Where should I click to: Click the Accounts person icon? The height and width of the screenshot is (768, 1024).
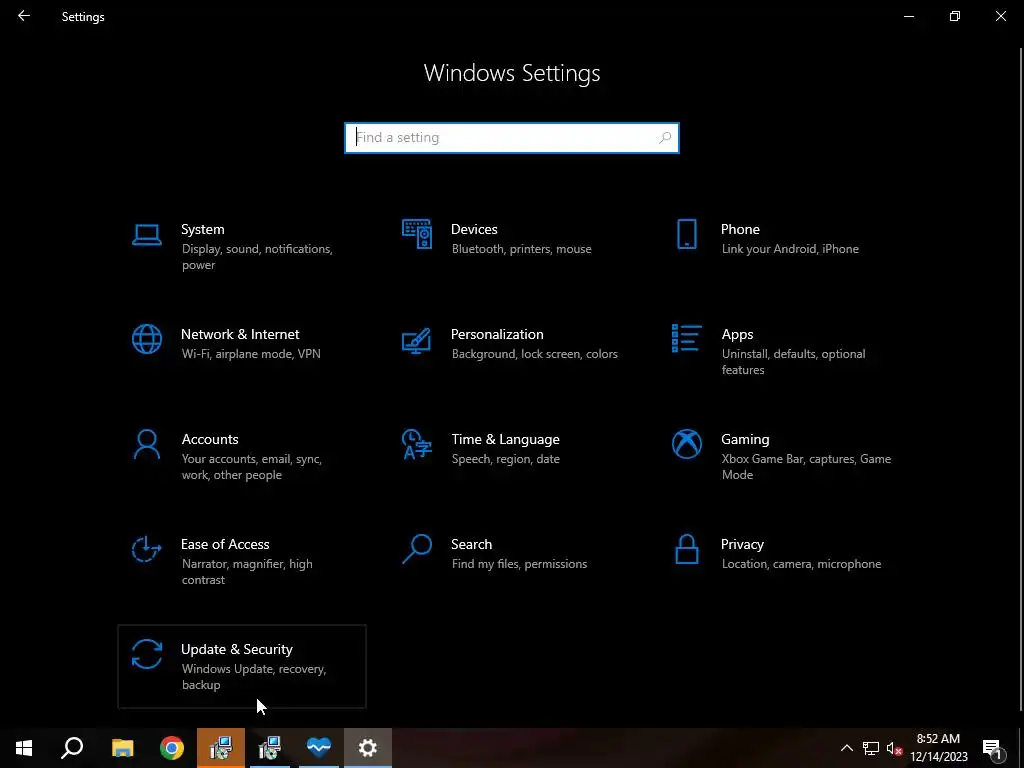click(146, 444)
